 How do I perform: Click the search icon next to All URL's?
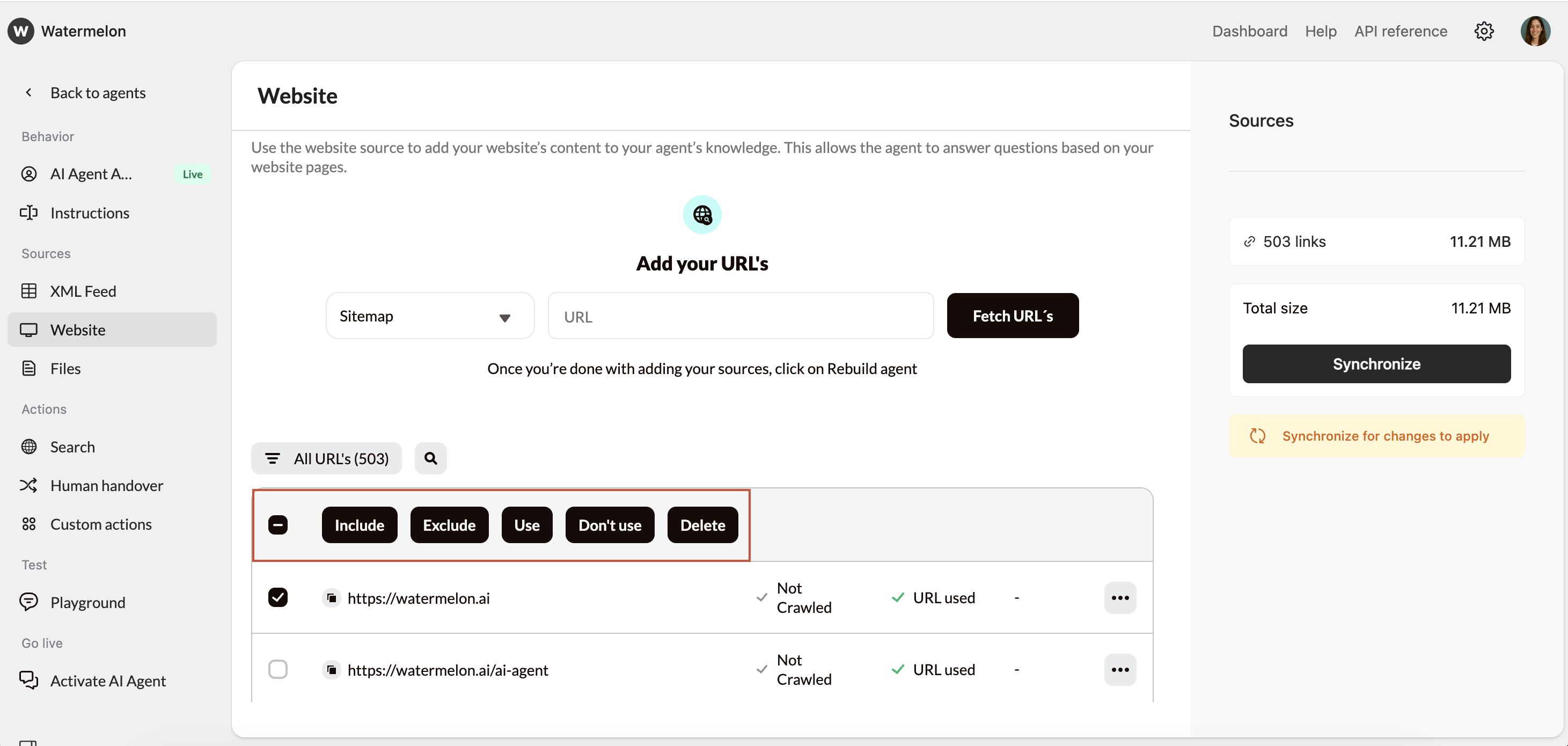(x=430, y=458)
